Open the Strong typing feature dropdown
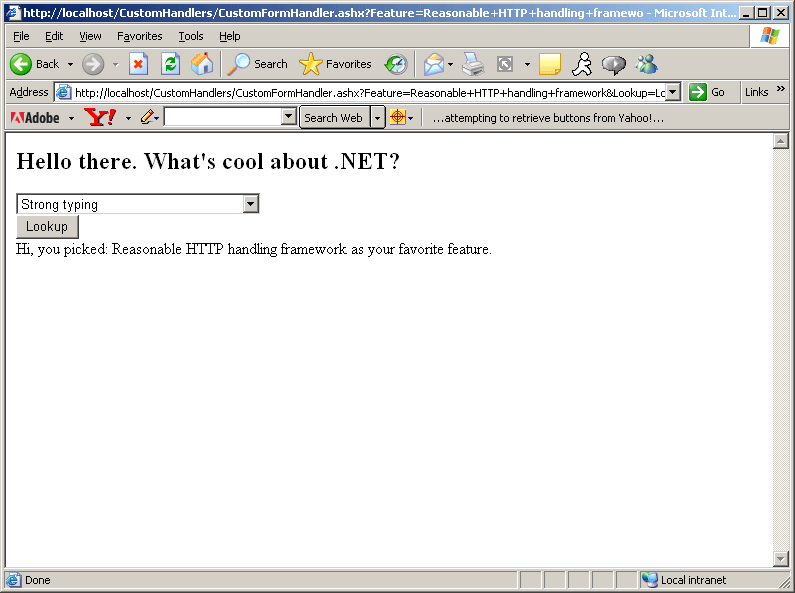 tap(138, 204)
